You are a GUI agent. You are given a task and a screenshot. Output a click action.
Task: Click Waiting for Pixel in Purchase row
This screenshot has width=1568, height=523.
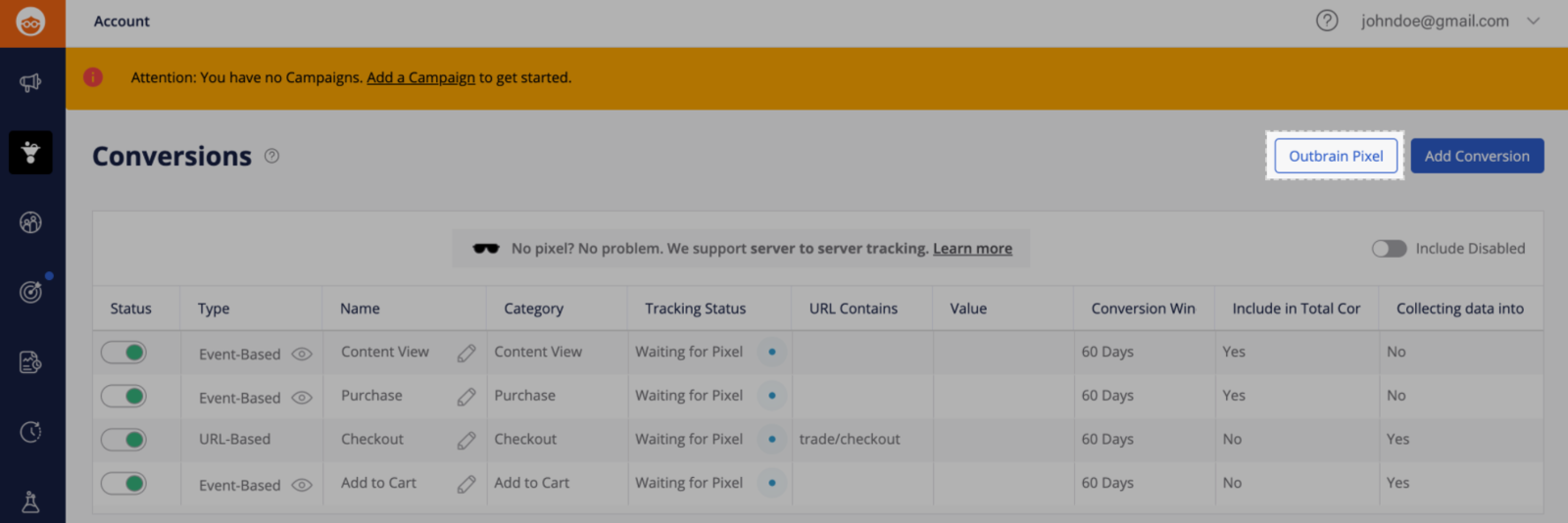(x=689, y=396)
